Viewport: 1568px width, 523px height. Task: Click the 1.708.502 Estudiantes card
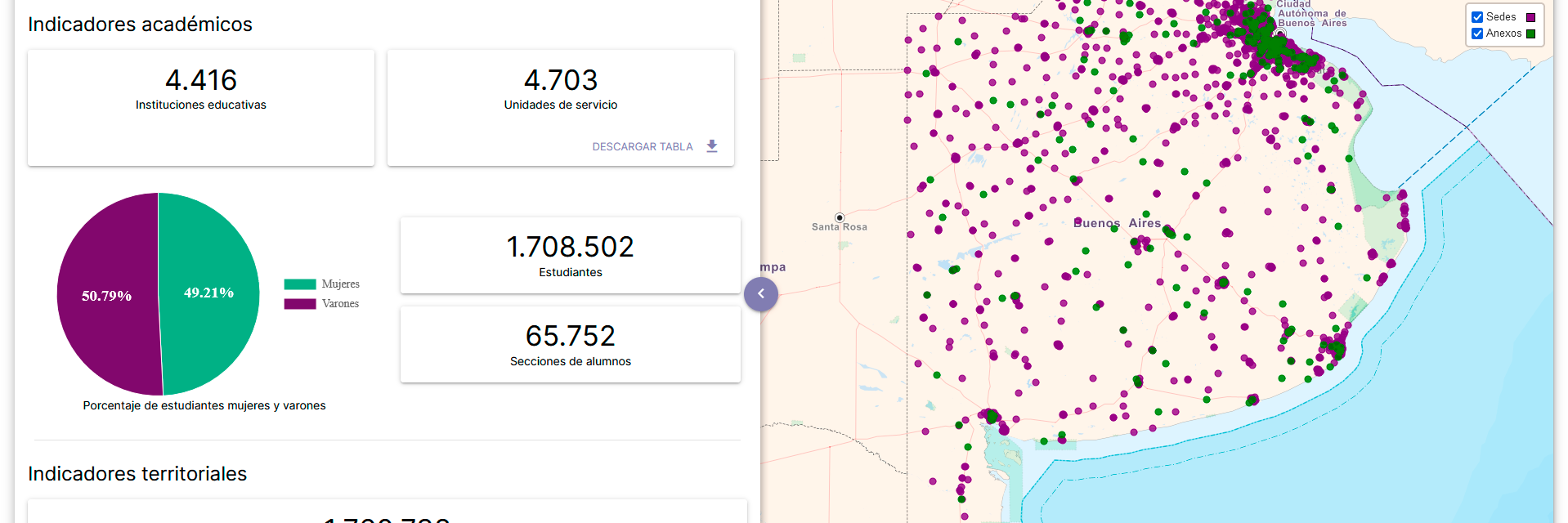pyautogui.click(x=570, y=256)
